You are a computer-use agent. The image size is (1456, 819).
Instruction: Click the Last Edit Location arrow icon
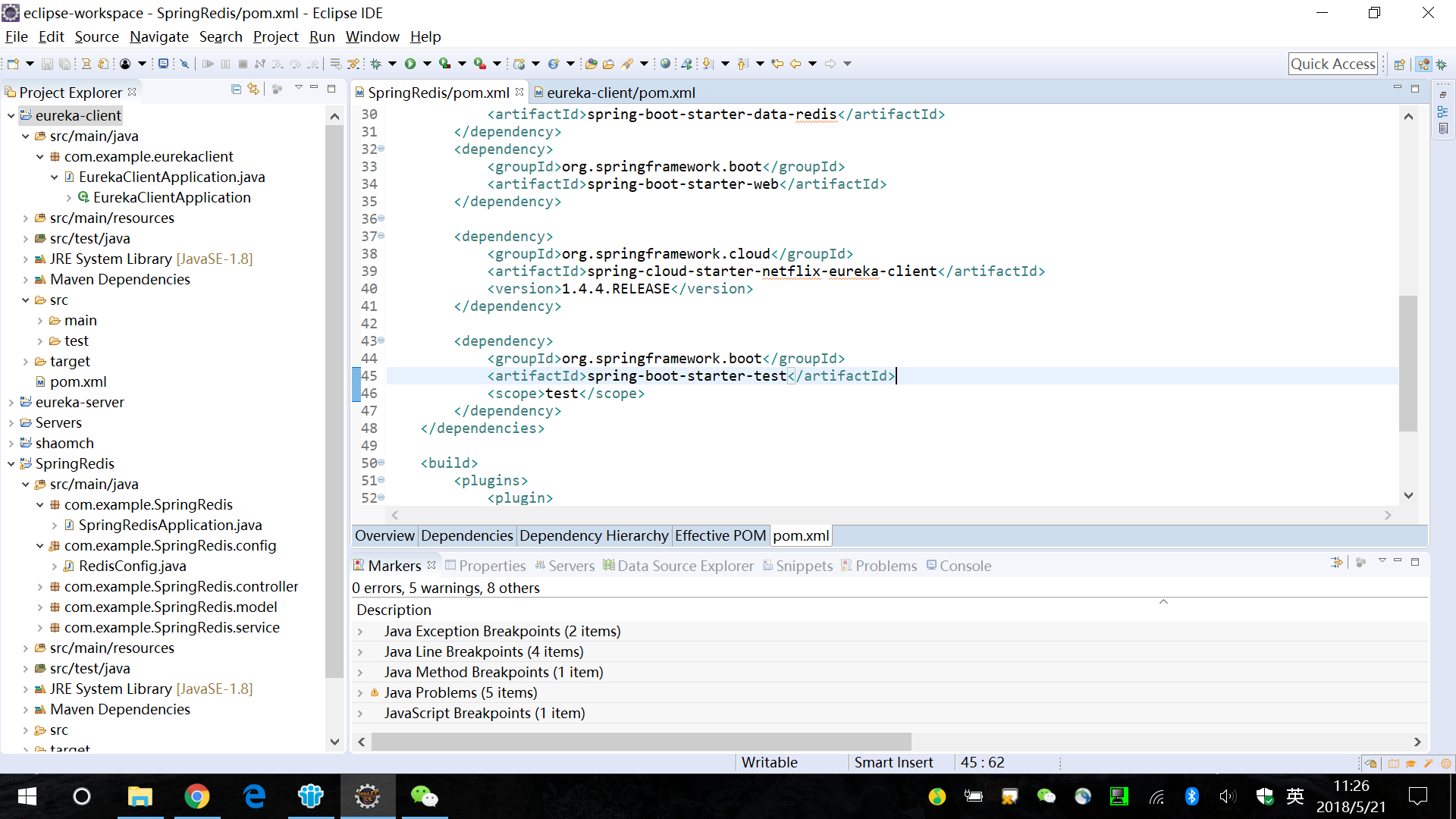(x=777, y=64)
